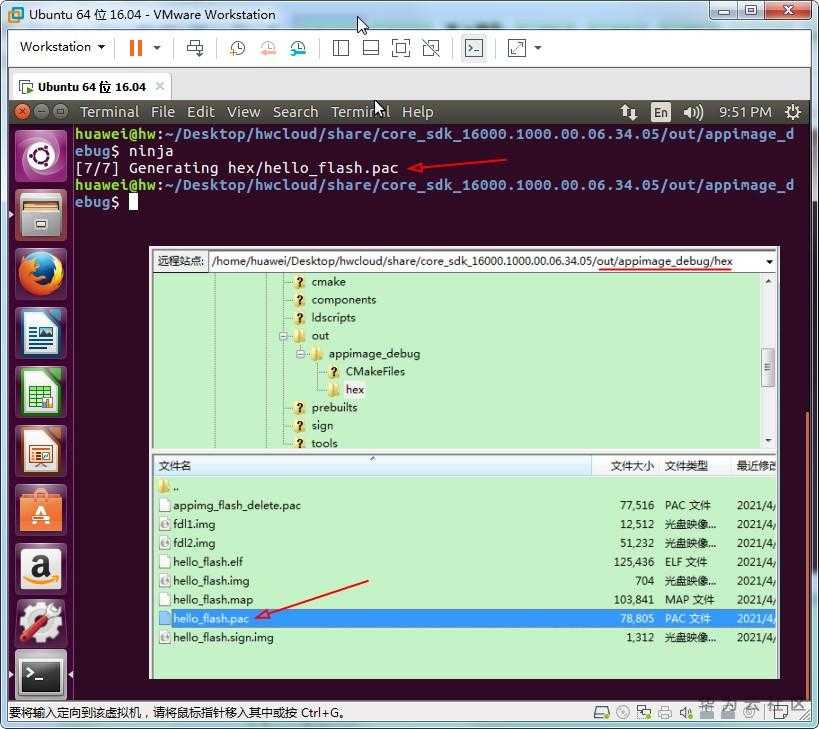This screenshot has width=819, height=729.
Task: Click the remote tree vertical scrollbar thumb
Action: [x=768, y=367]
